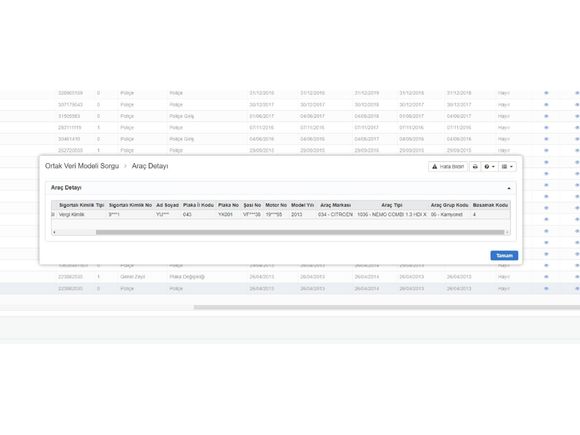Screen dimensions: 580x435
Task: Click the Basamak Kodu column header
Action: (490, 205)
